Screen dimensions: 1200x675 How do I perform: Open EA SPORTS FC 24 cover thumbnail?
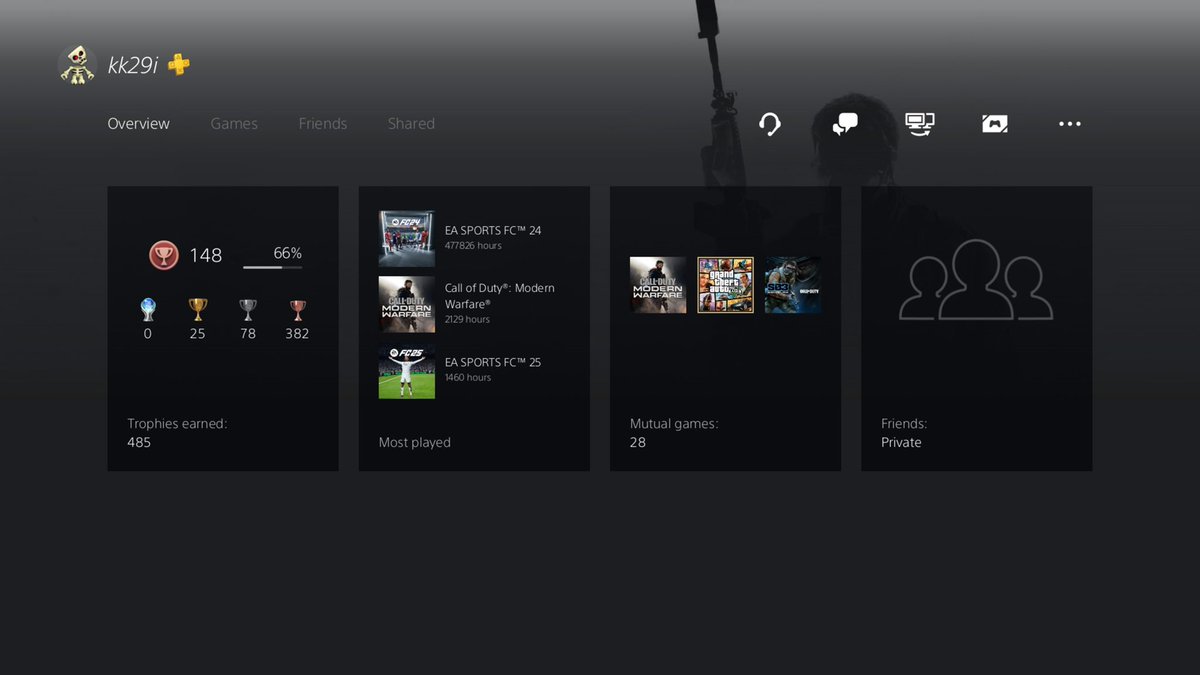click(x=407, y=238)
